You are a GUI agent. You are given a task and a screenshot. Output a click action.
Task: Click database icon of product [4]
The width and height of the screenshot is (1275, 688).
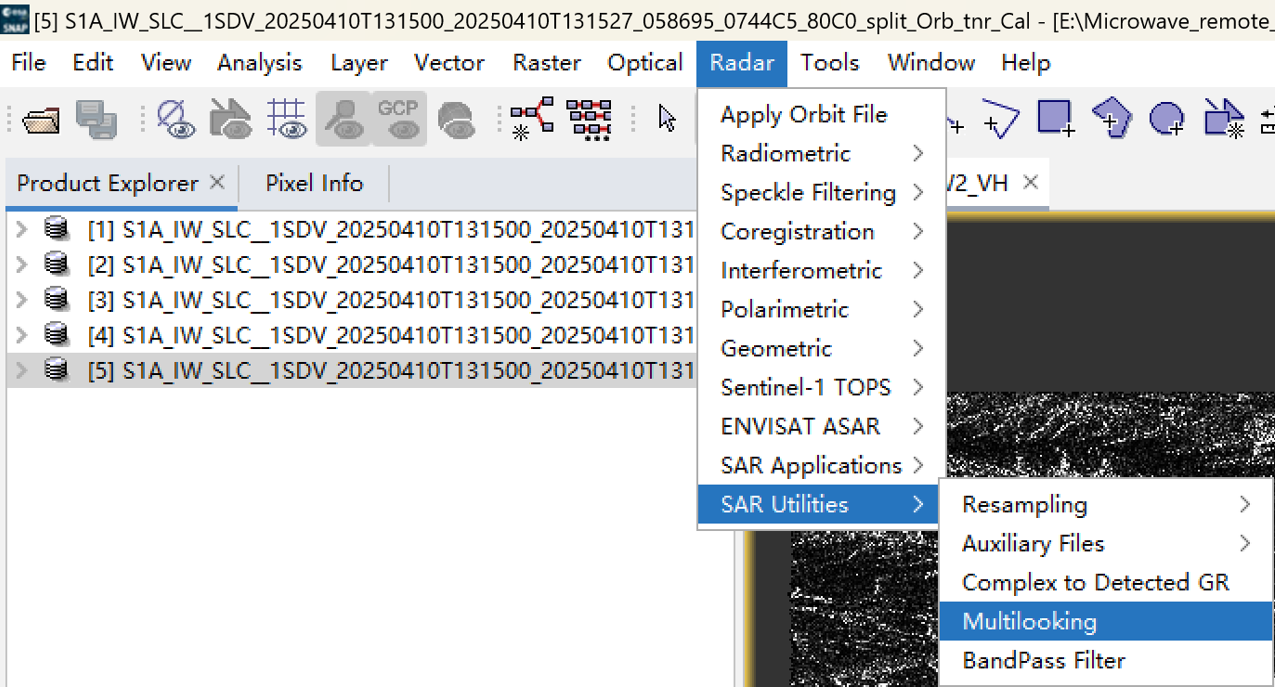coord(57,335)
